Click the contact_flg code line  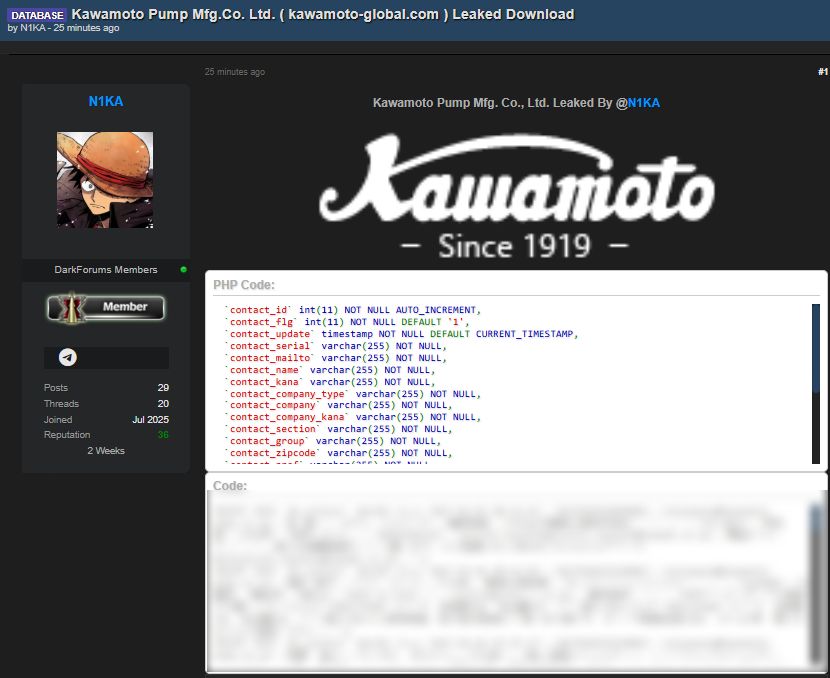click(347, 322)
